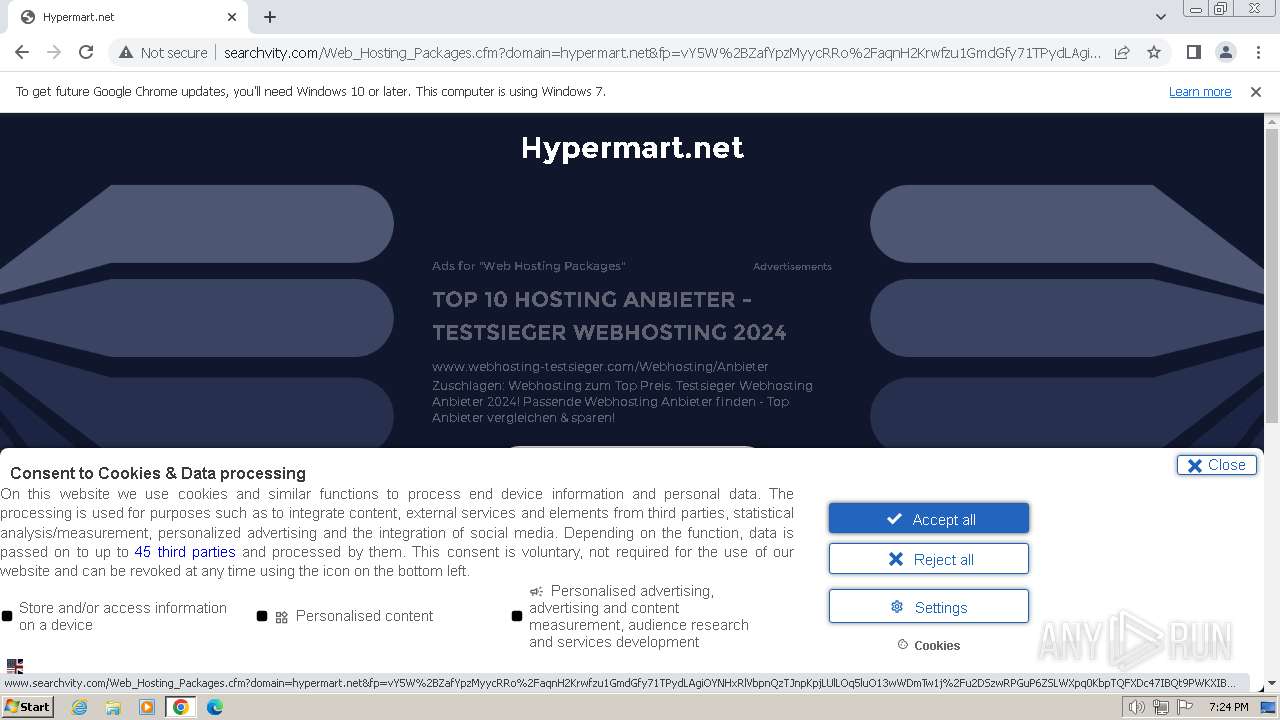Open Top 10 Hosting Anbieter ad title

(x=609, y=316)
